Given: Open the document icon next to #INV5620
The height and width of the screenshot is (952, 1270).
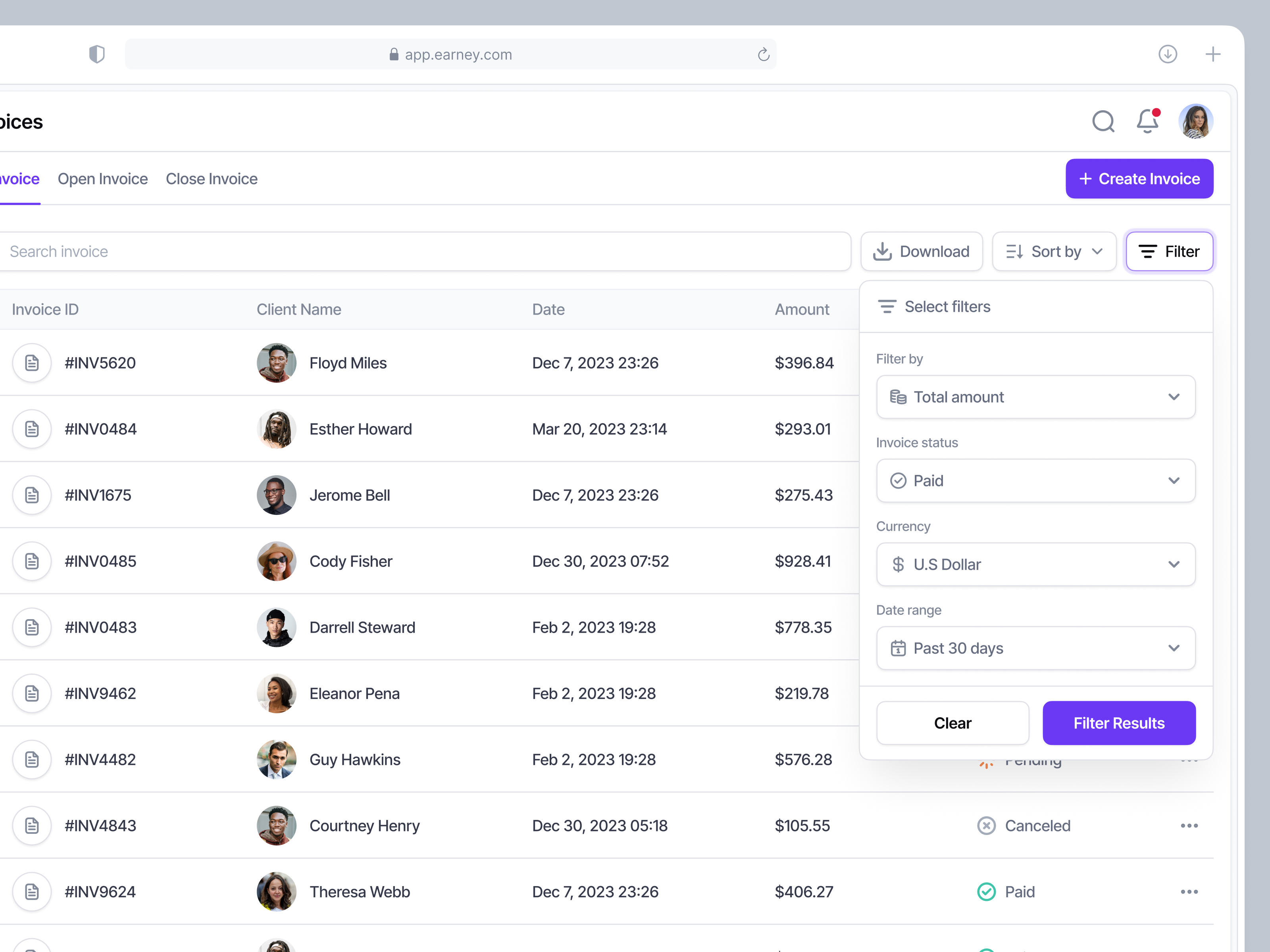Looking at the screenshot, I should pyautogui.click(x=32, y=363).
